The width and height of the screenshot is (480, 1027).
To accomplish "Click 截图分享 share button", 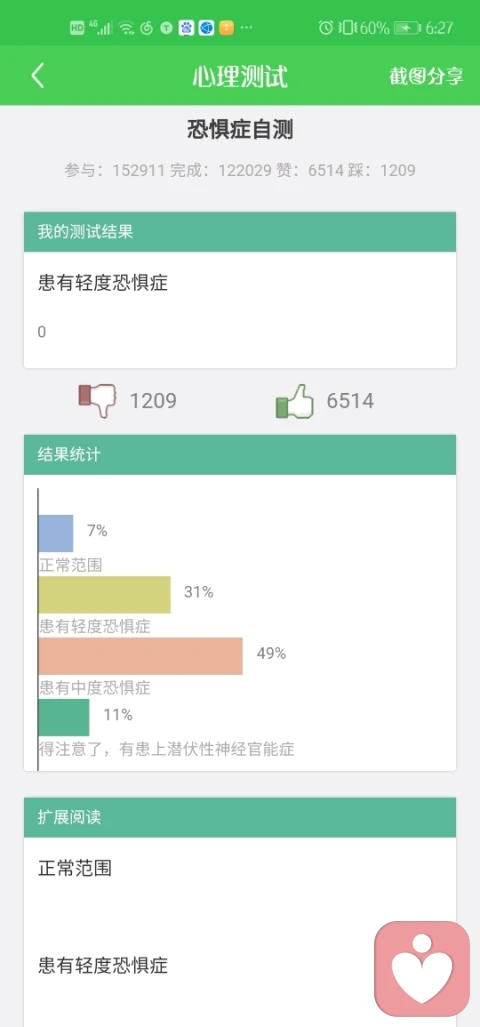I will point(426,76).
